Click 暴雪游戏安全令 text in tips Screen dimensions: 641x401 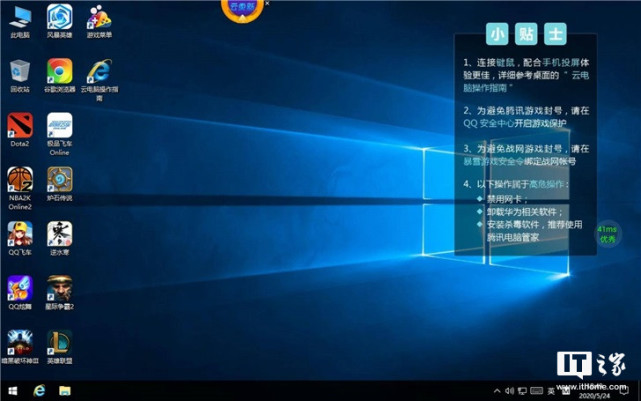(493, 161)
